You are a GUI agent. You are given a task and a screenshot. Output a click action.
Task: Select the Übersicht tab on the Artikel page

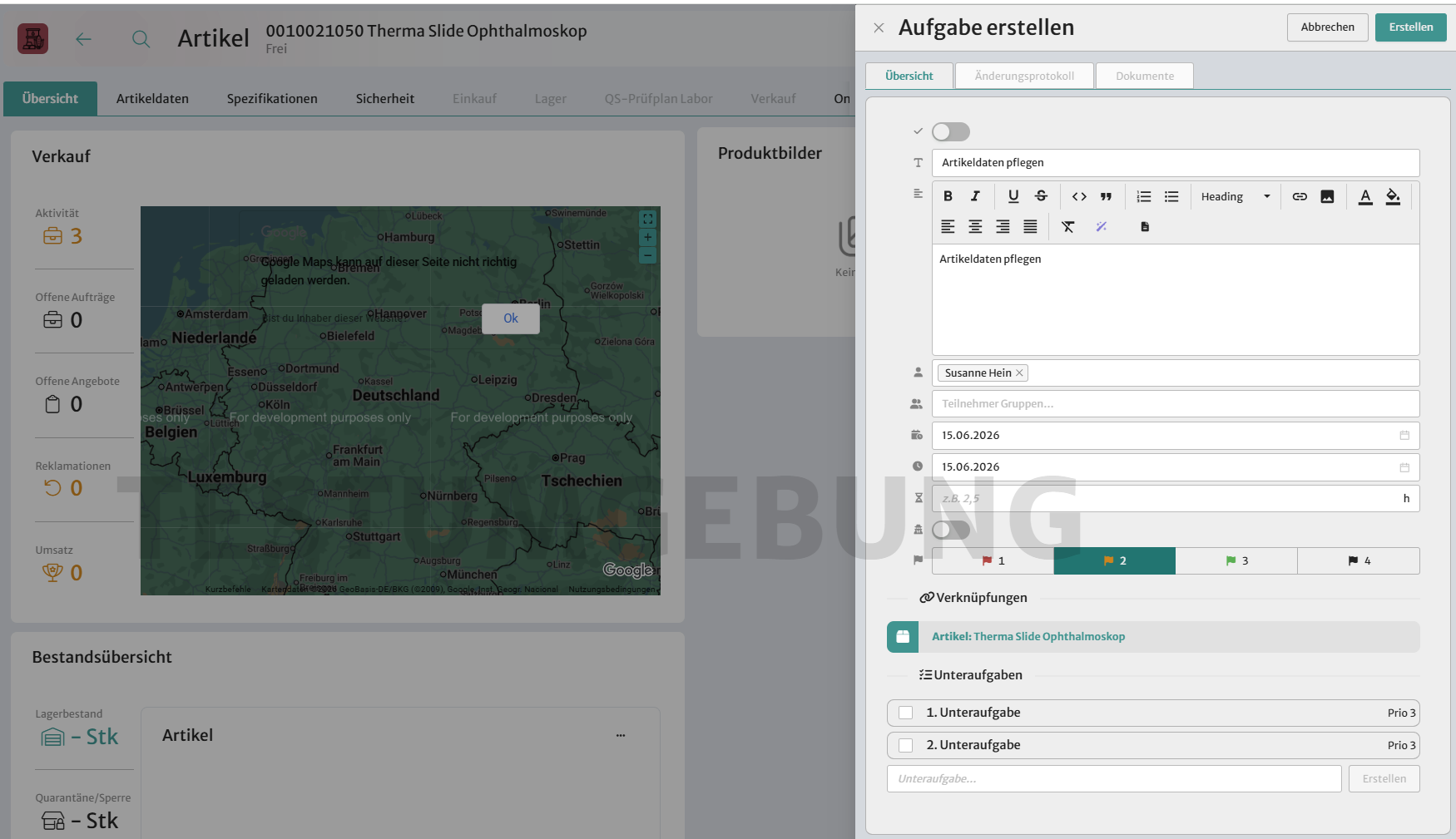point(50,98)
